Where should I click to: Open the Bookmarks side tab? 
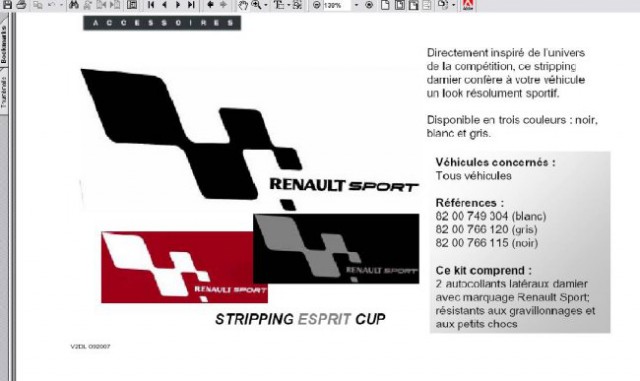point(4,44)
